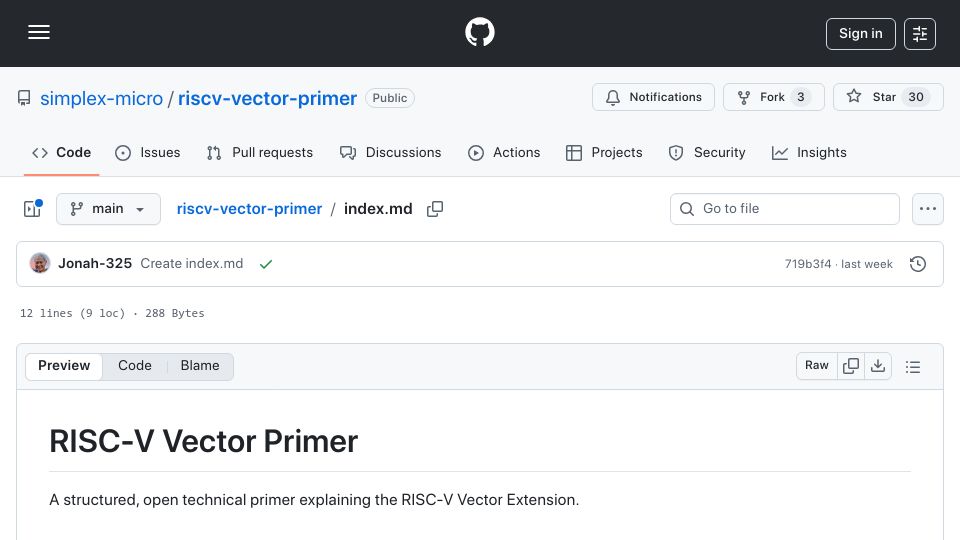
Task: Open the Discussions tab
Action: click(390, 152)
